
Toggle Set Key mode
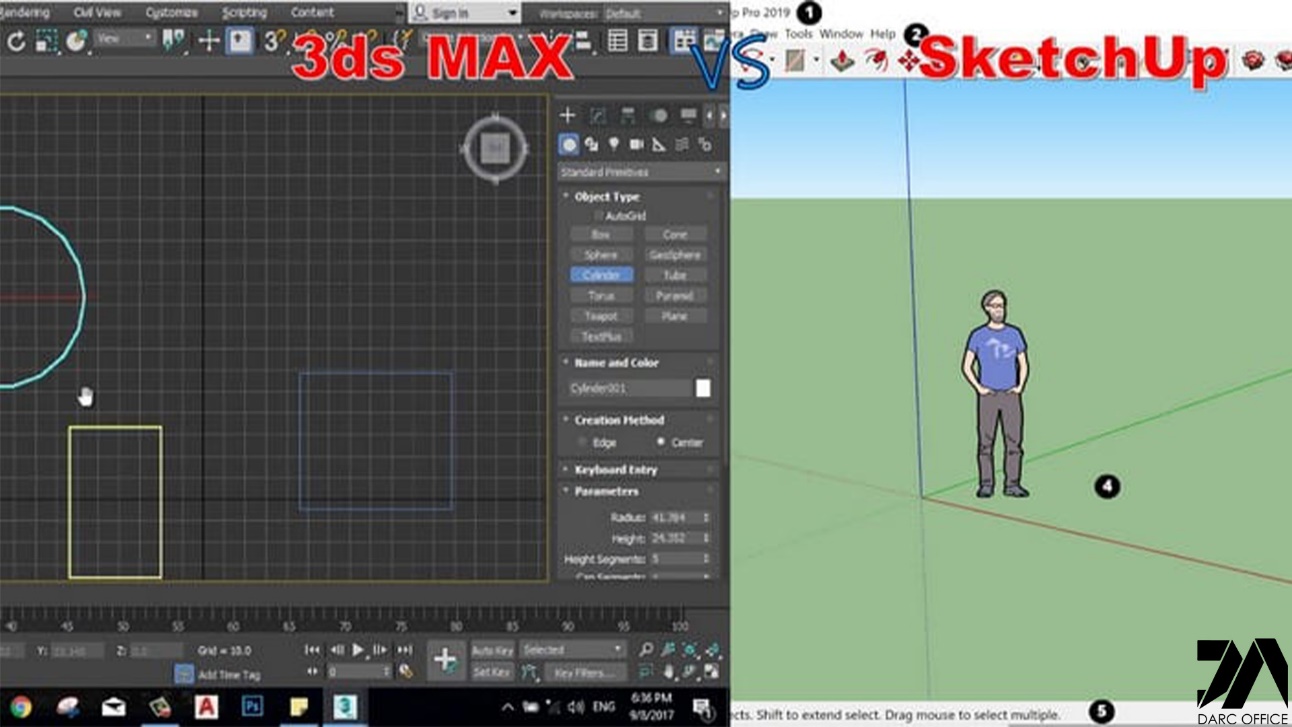tap(492, 673)
